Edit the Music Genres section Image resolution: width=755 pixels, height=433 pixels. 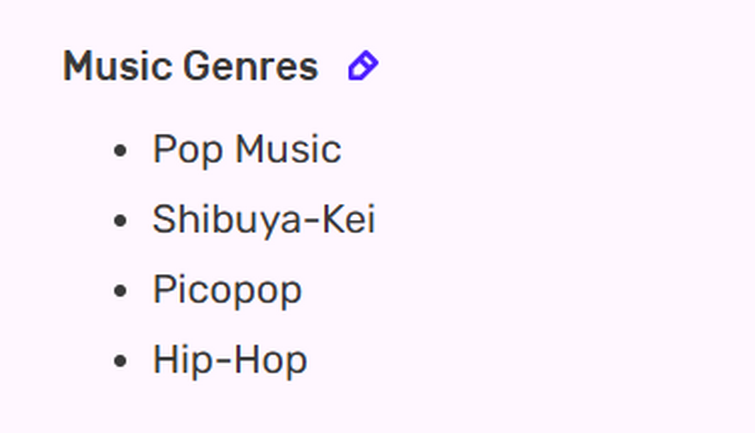point(363,65)
